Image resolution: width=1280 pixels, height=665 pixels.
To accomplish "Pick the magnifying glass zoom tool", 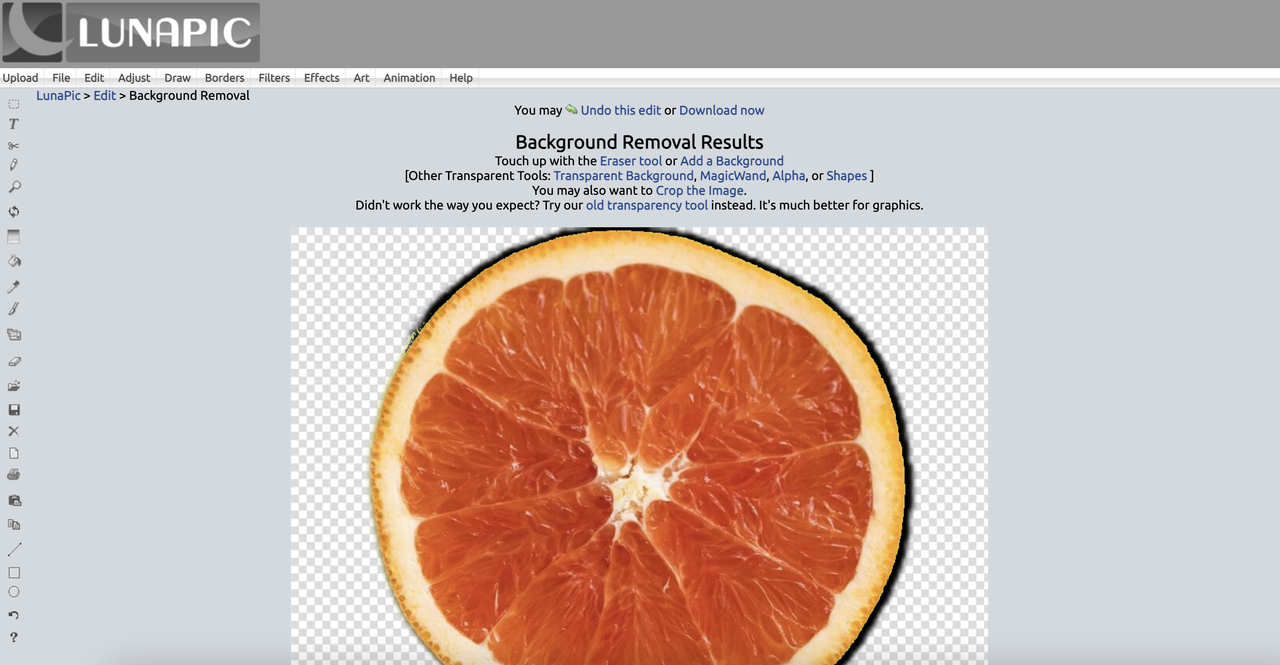I will [14, 187].
